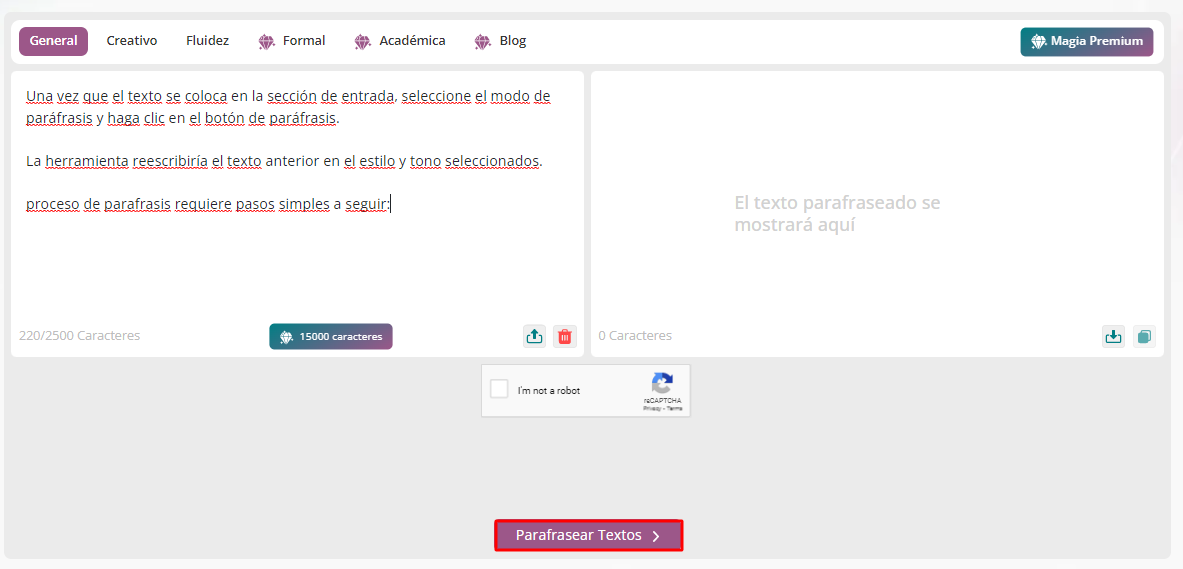Click the word seleccionados in input text
The width and height of the screenshot is (1183, 569).
[x=492, y=161]
